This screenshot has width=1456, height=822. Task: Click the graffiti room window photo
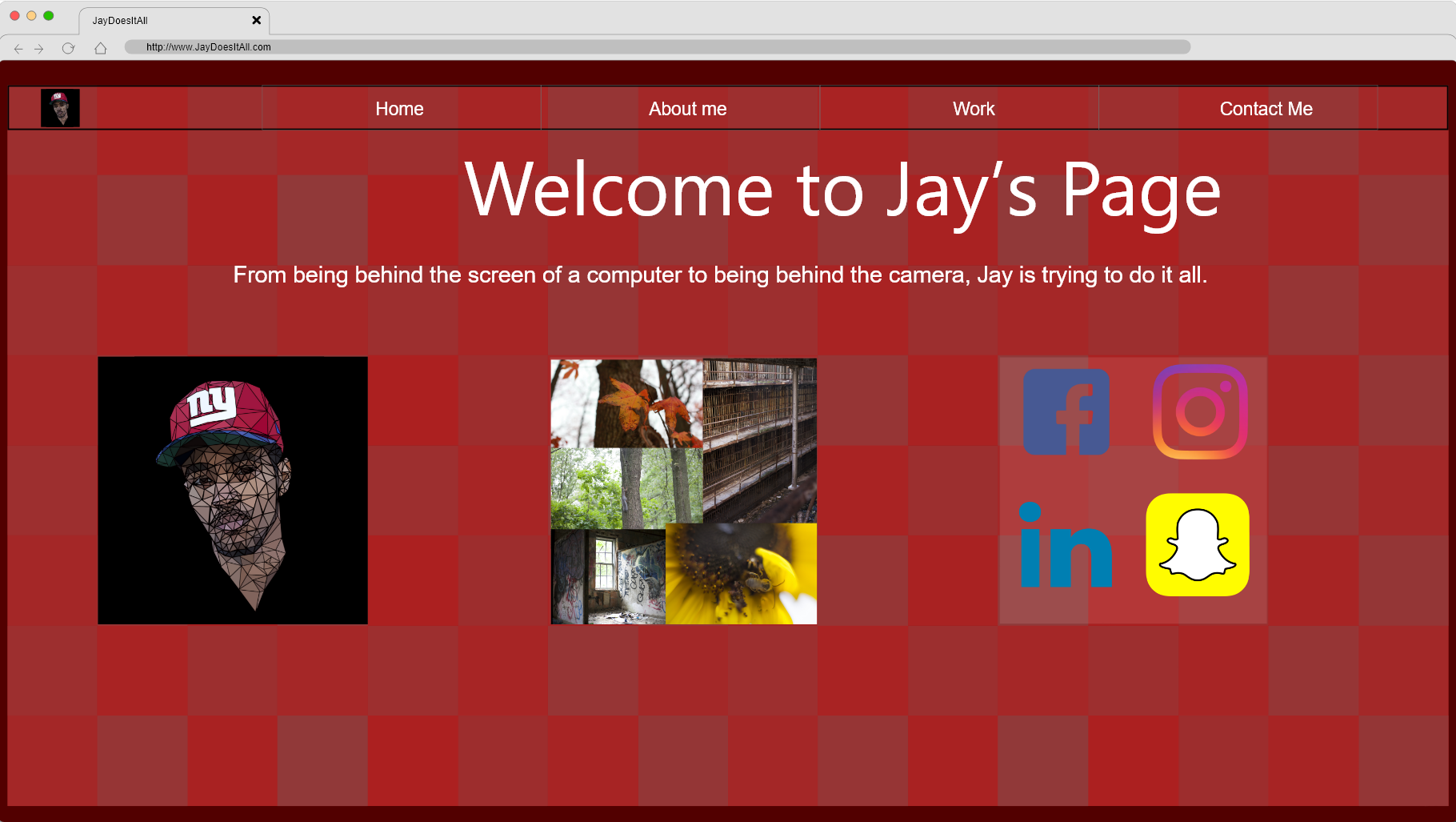click(x=608, y=576)
